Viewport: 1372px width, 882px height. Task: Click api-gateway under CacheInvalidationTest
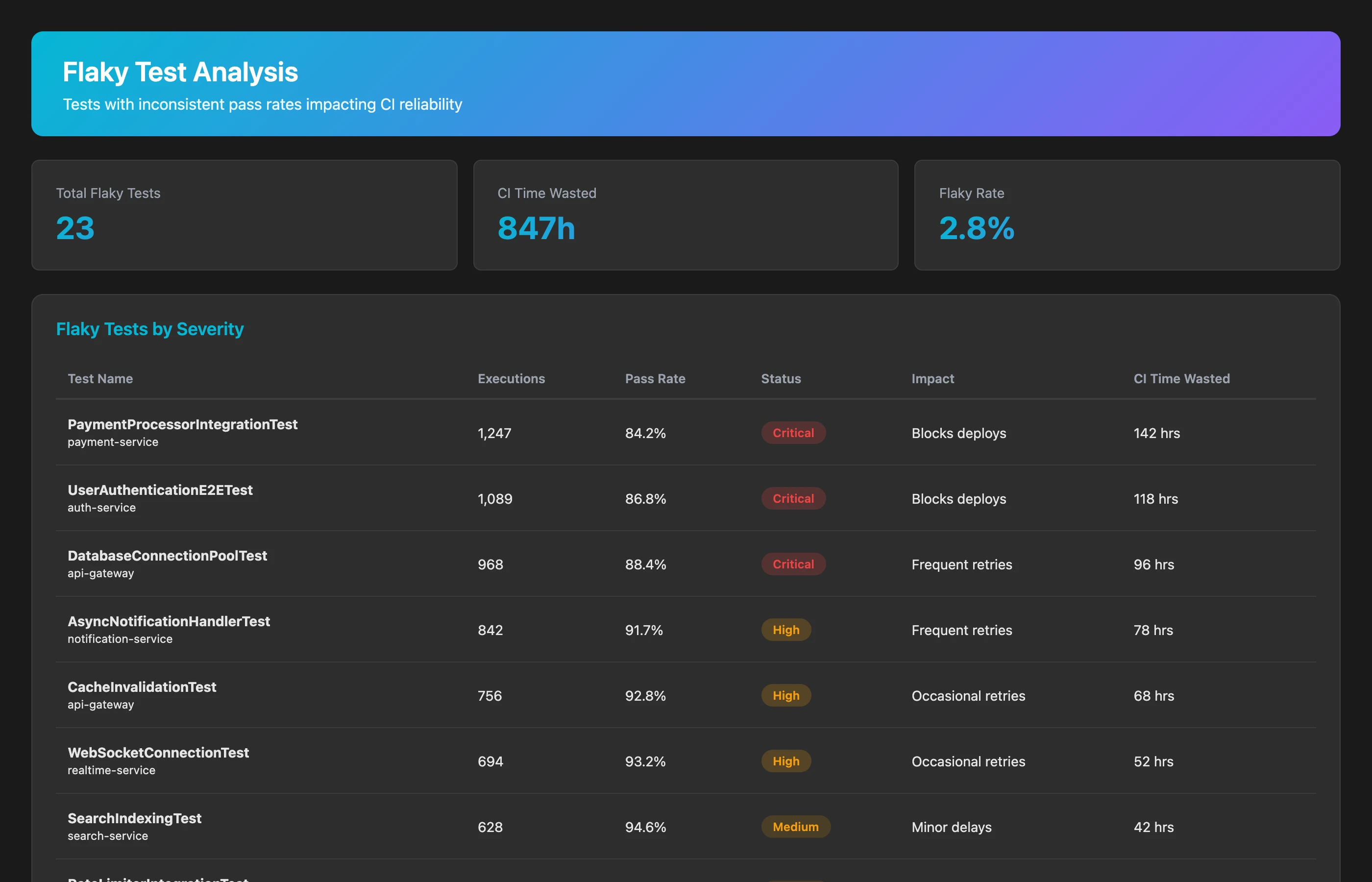[x=101, y=705]
